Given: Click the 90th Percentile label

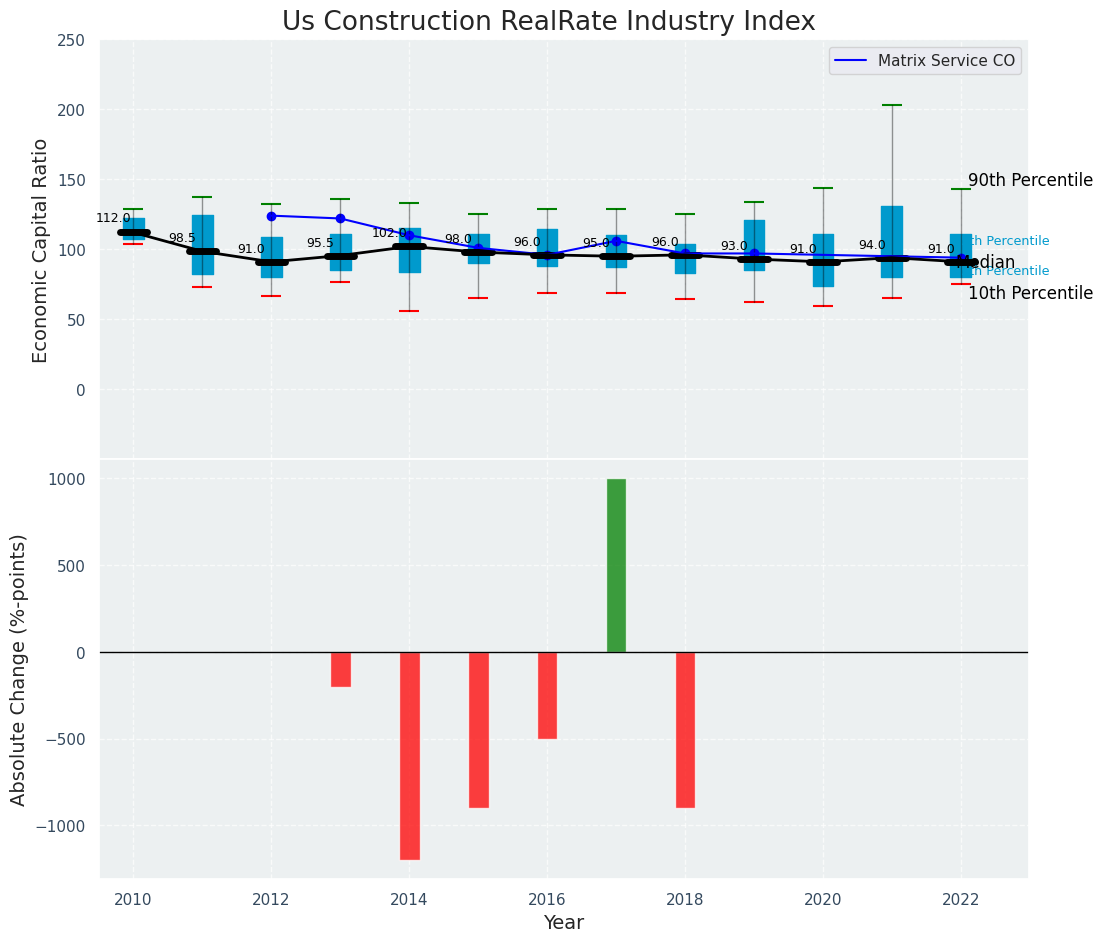Looking at the screenshot, I should pyautogui.click(x=1030, y=181).
